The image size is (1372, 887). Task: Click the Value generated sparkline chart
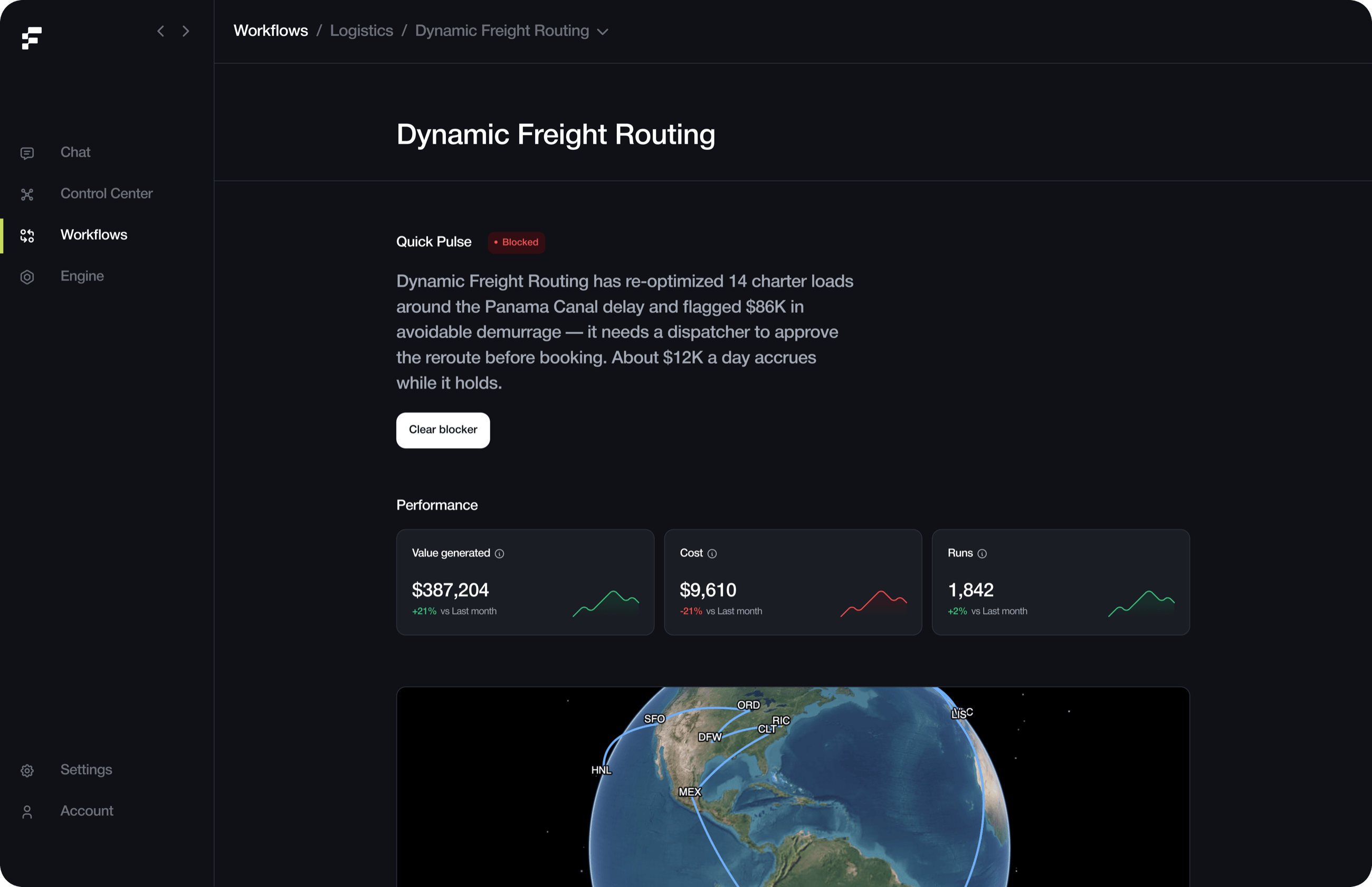[x=605, y=604]
